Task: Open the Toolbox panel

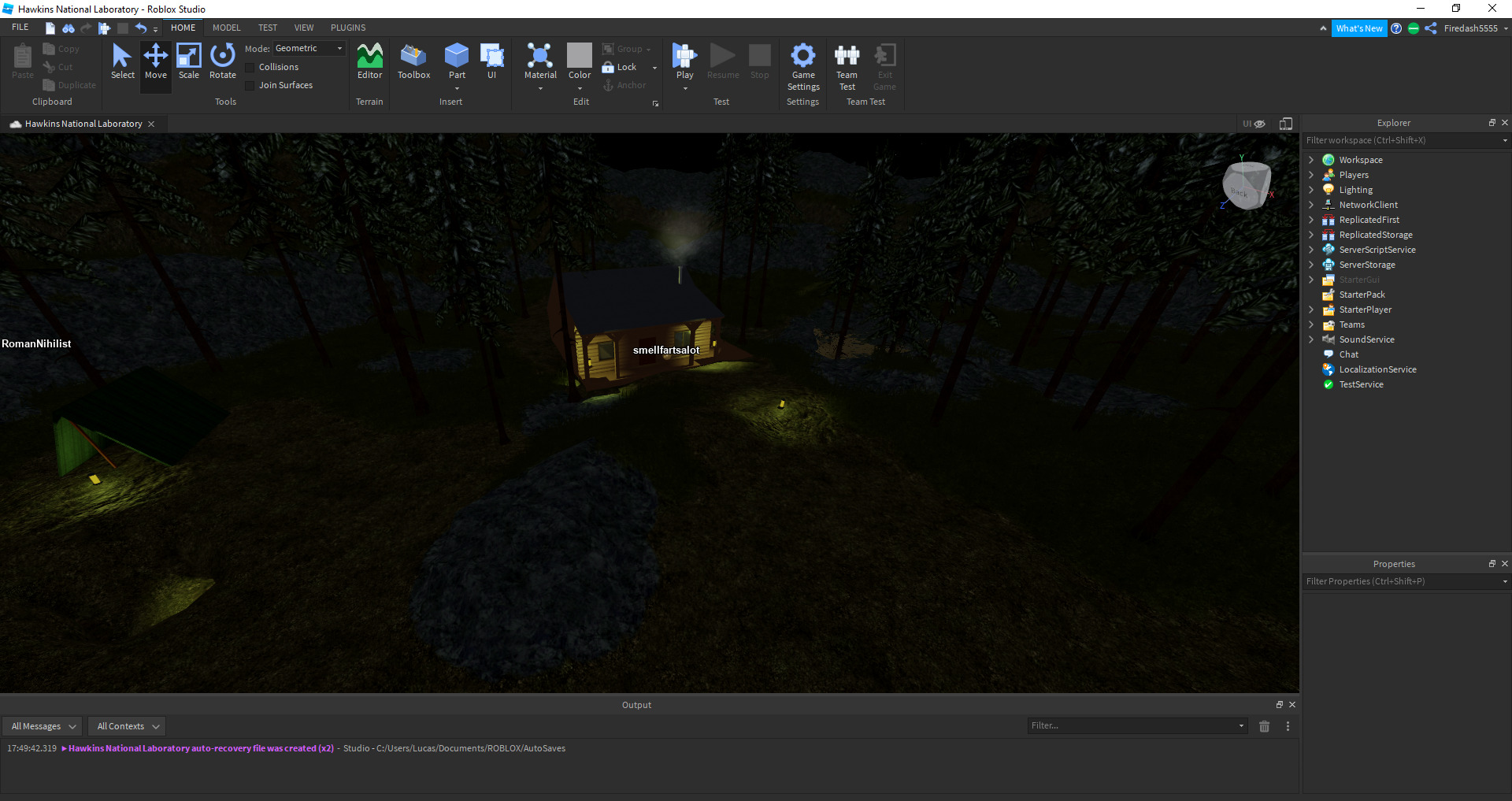Action: [413, 61]
